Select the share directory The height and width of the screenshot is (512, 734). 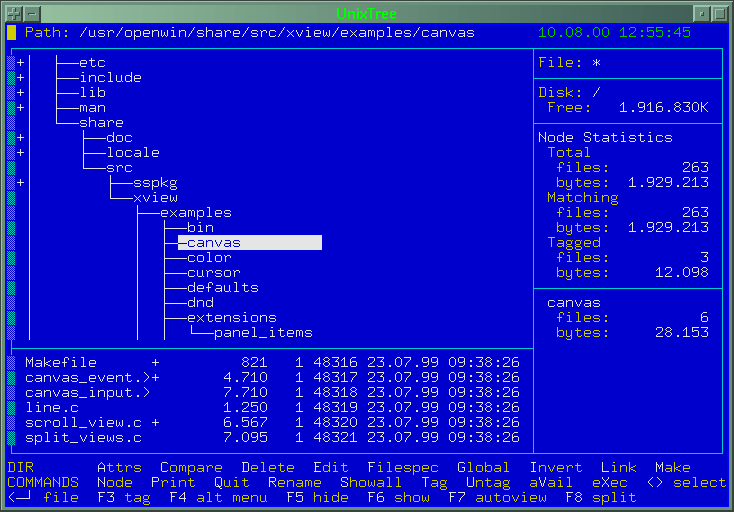(101, 122)
